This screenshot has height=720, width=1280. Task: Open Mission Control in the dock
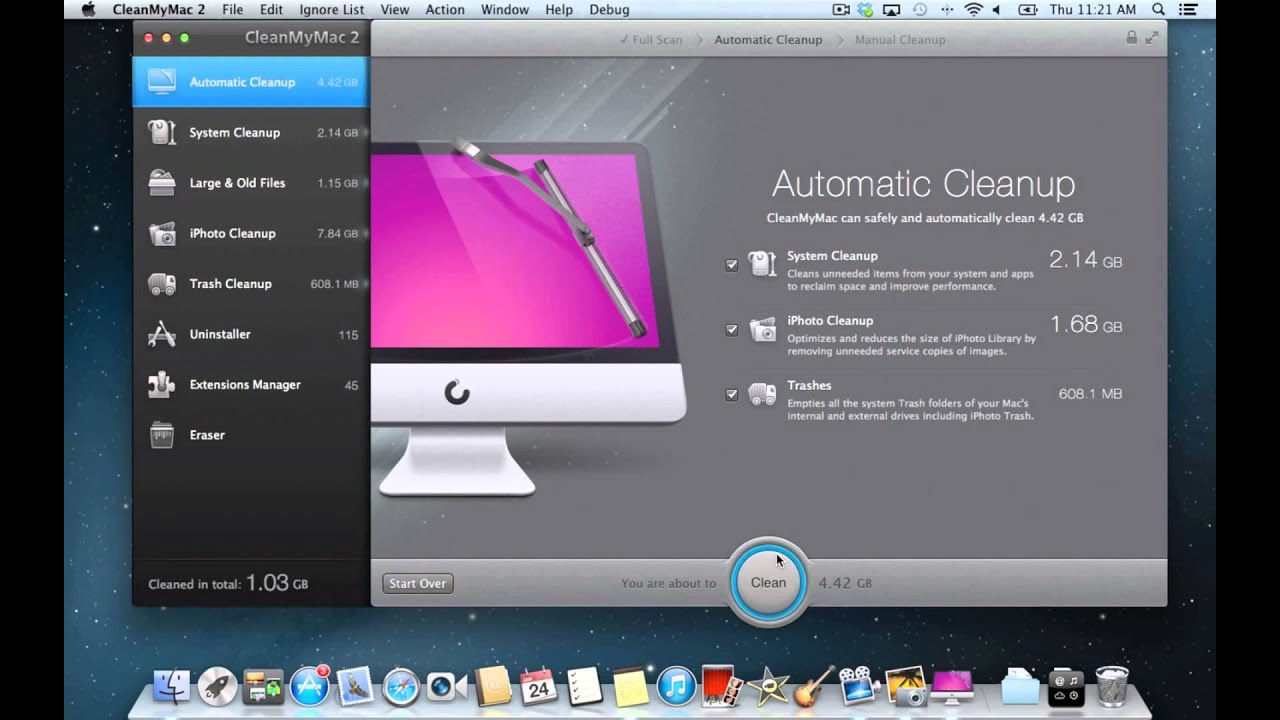263,686
